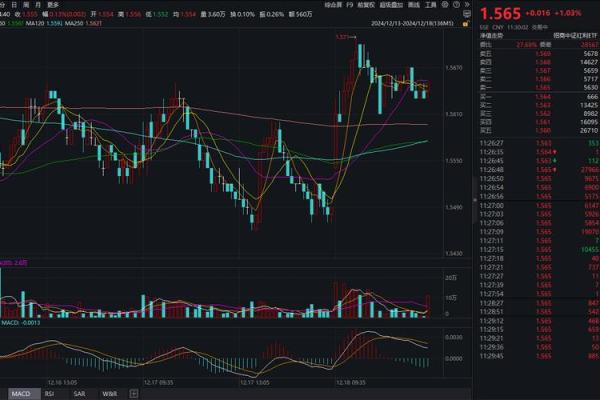
Task: Open the F9 information button
Action: [x=350, y=5]
